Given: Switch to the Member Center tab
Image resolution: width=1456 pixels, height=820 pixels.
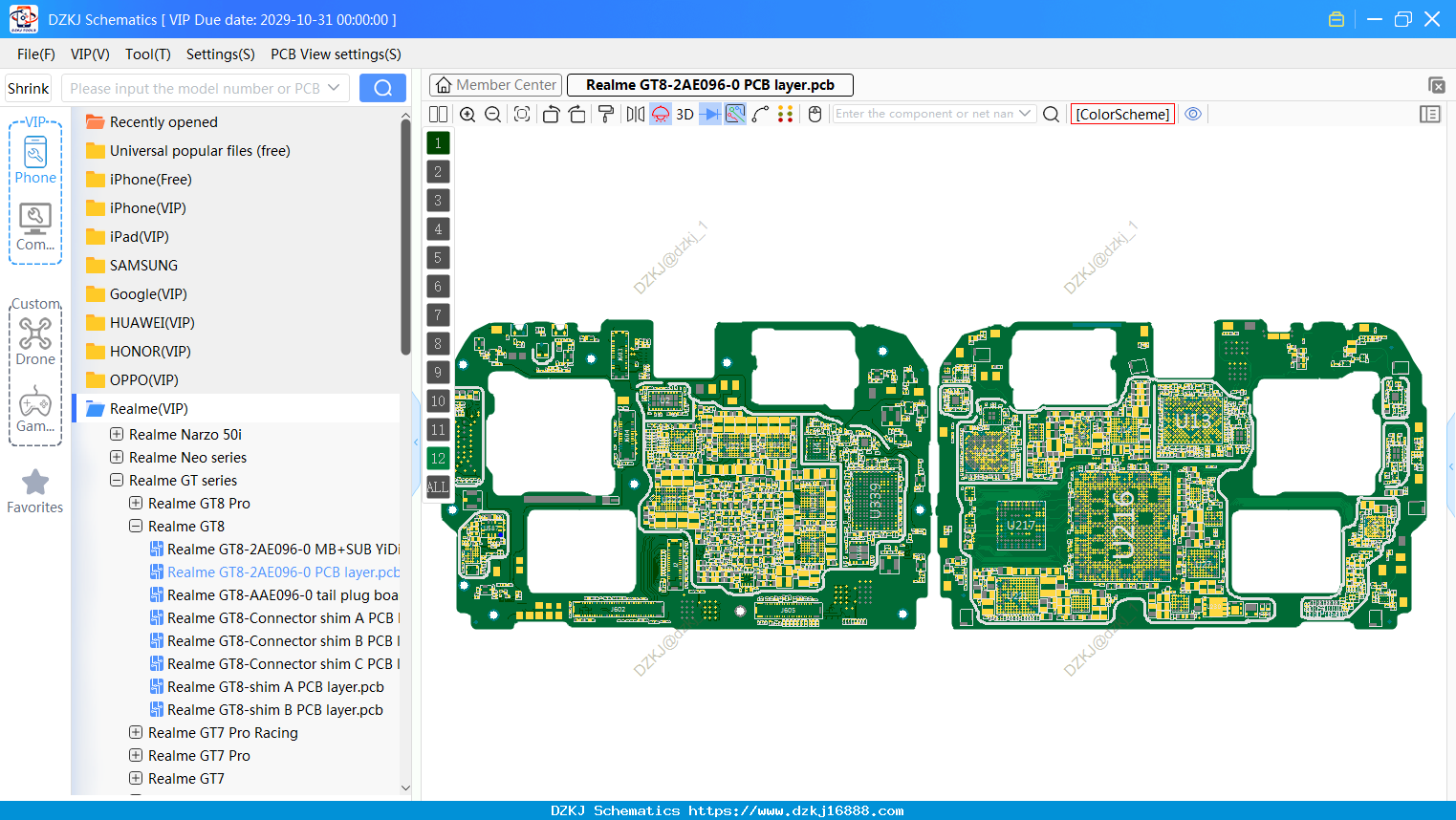Looking at the screenshot, I should click(x=496, y=85).
